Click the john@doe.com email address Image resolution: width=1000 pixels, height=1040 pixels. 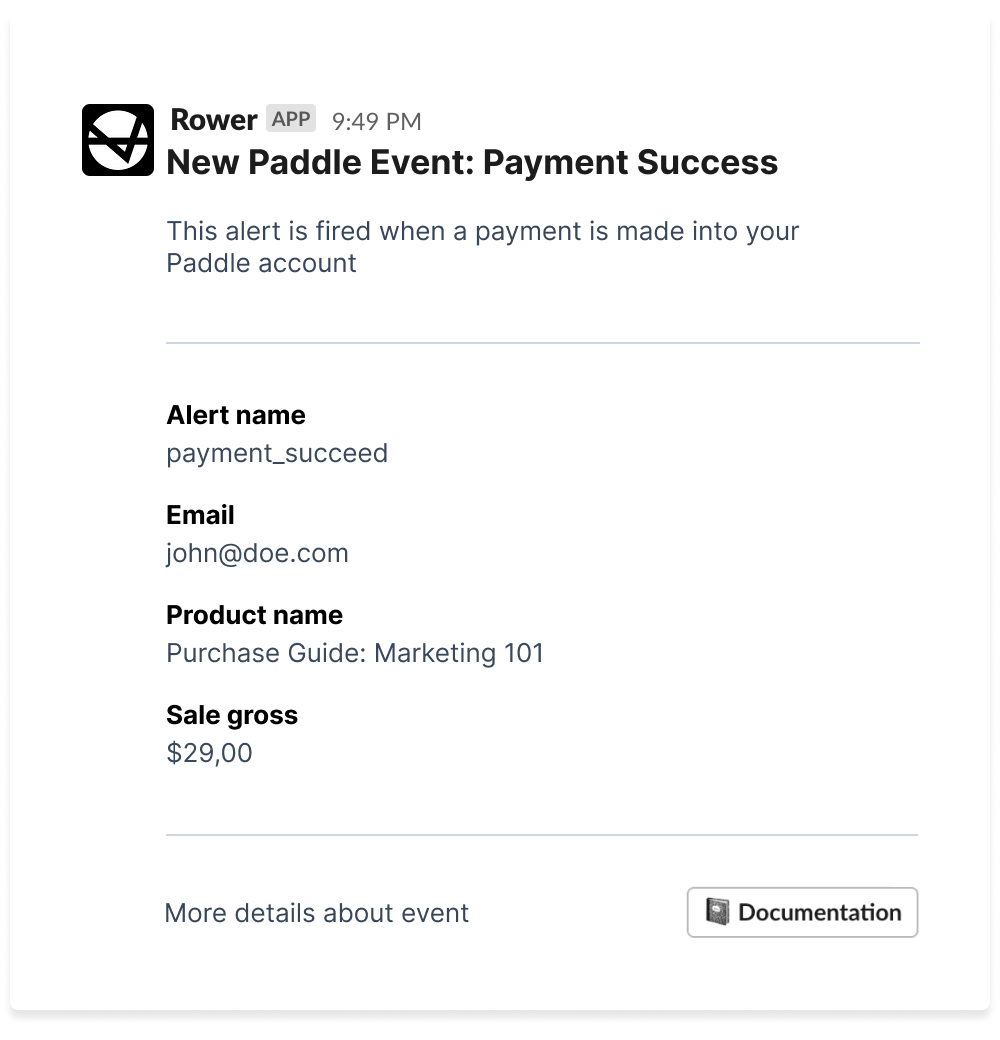pos(257,553)
